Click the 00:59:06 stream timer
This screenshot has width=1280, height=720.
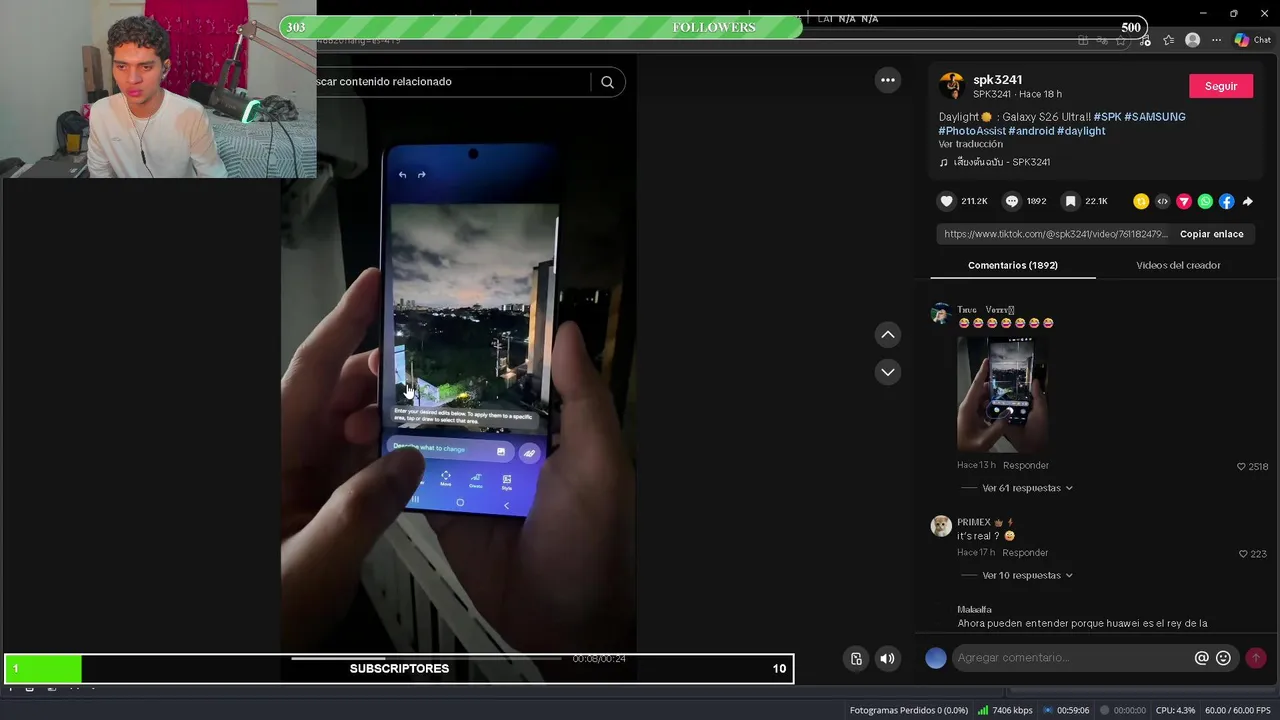pyautogui.click(x=1067, y=710)
